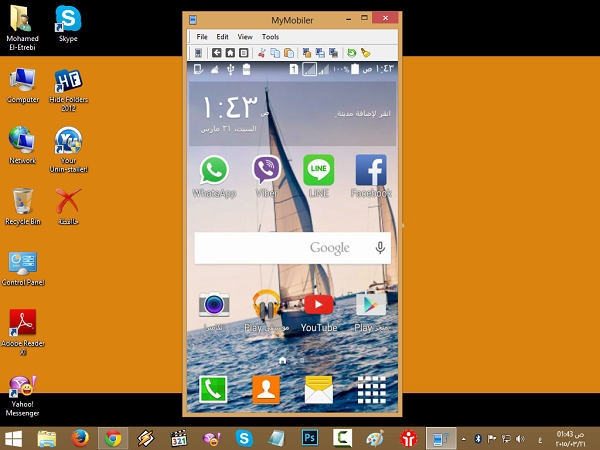This screenshot has width=600, height=450.
Task: Select the Computer desktop icon
Action: coord(23,86)
